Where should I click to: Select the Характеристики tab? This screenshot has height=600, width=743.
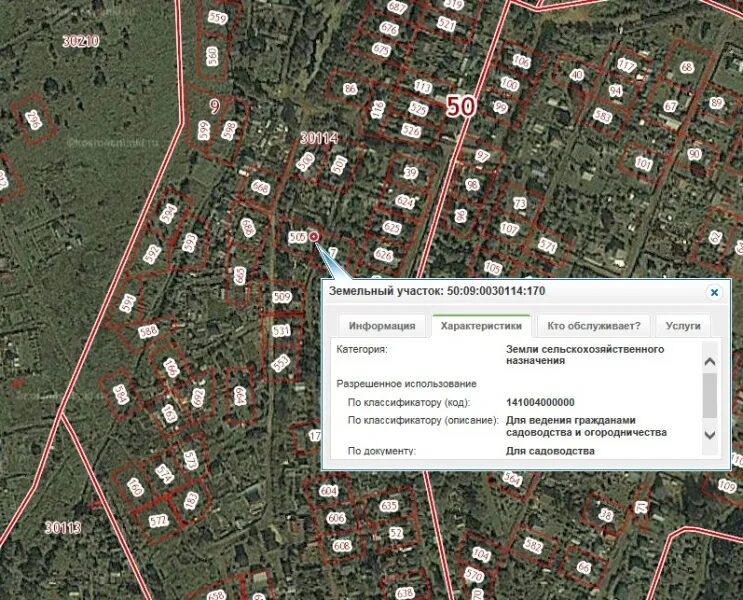coord(481,326)
